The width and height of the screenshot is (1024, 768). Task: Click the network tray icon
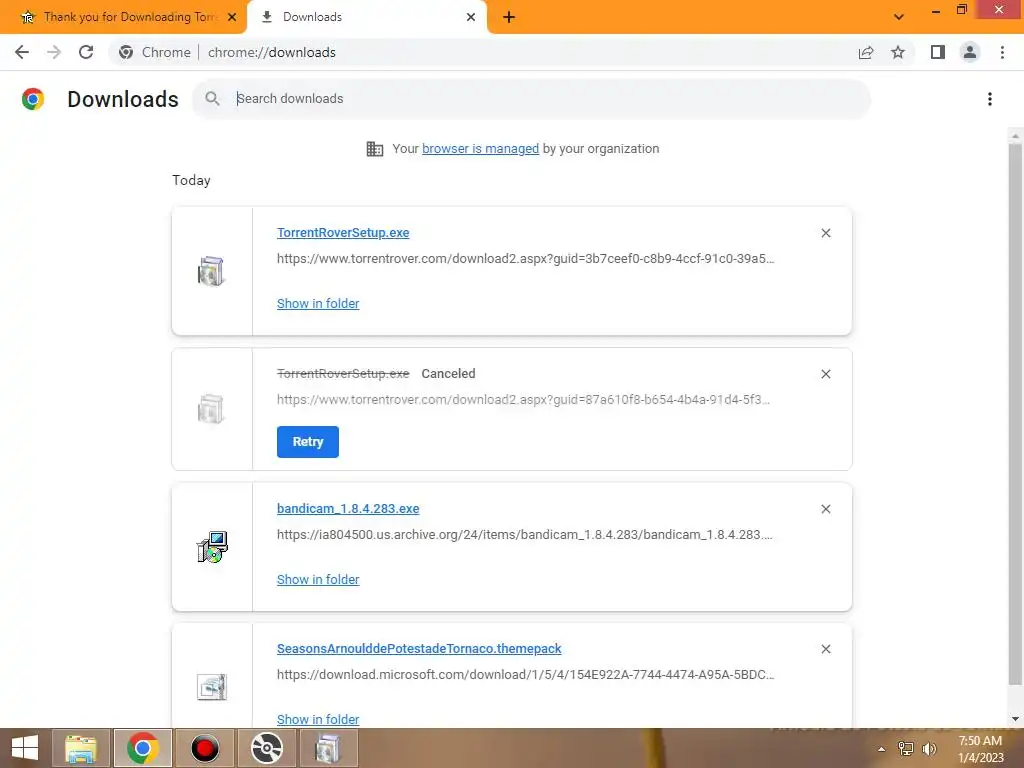(906, 749)
